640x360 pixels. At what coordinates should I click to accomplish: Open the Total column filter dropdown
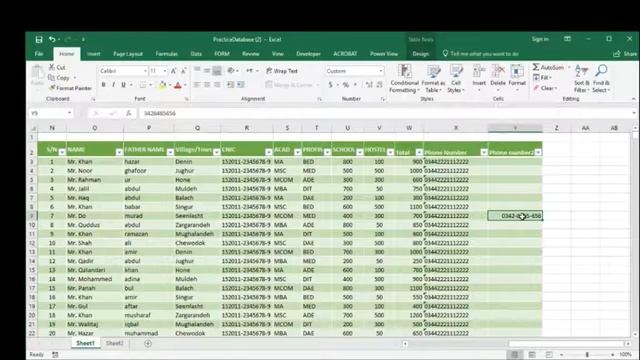[x=419, y=152]
